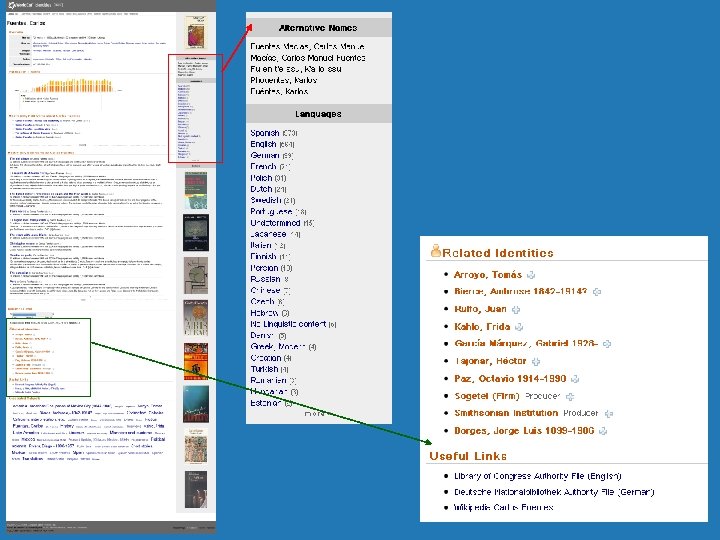This screenshot has height=540, width=720.
Task: Open the Smithsonian Institution link
Action: [x=506, y=413]
